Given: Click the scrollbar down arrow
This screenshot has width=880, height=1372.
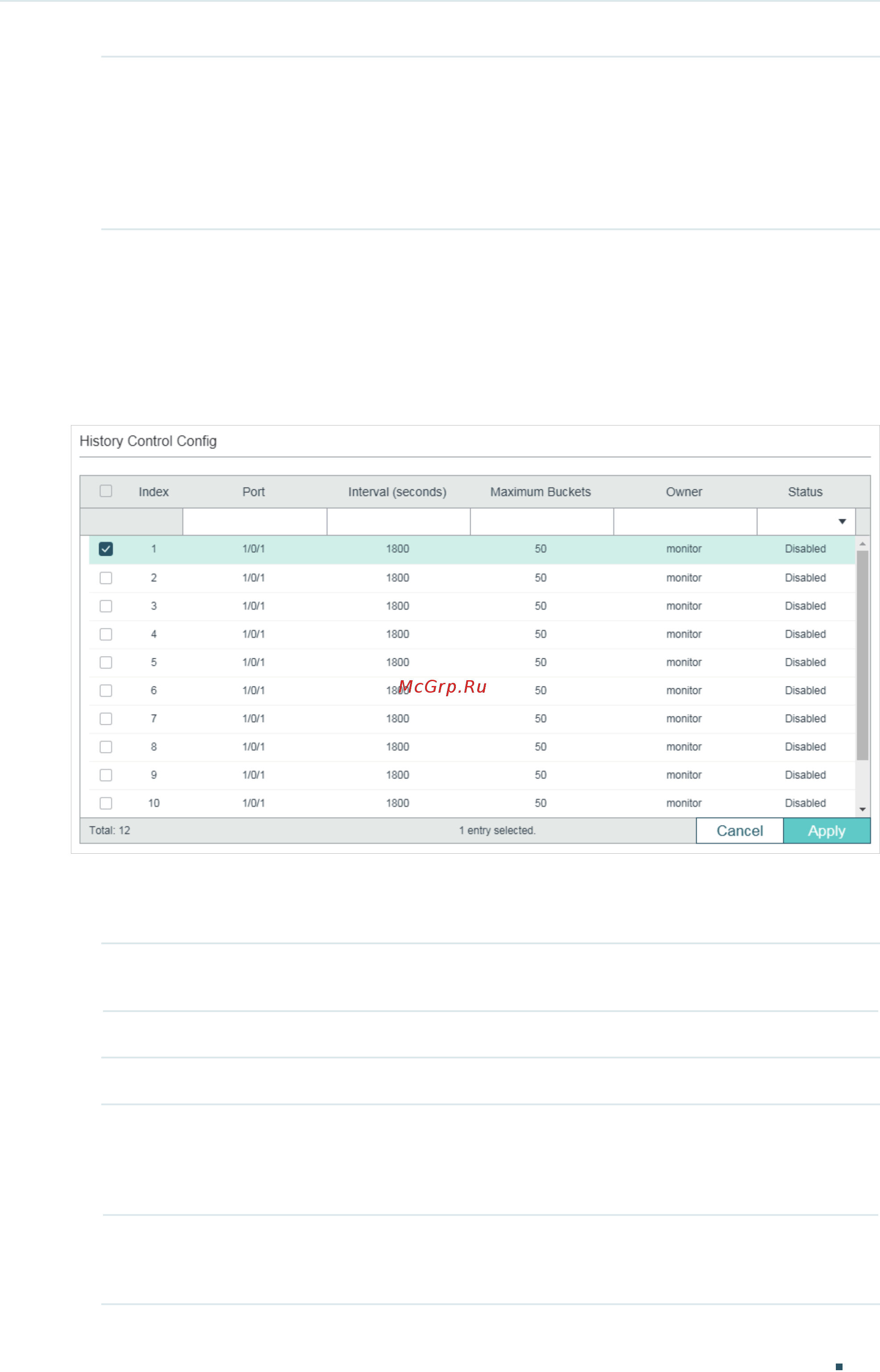Looking at the screenshot, I should click(862, 810).
